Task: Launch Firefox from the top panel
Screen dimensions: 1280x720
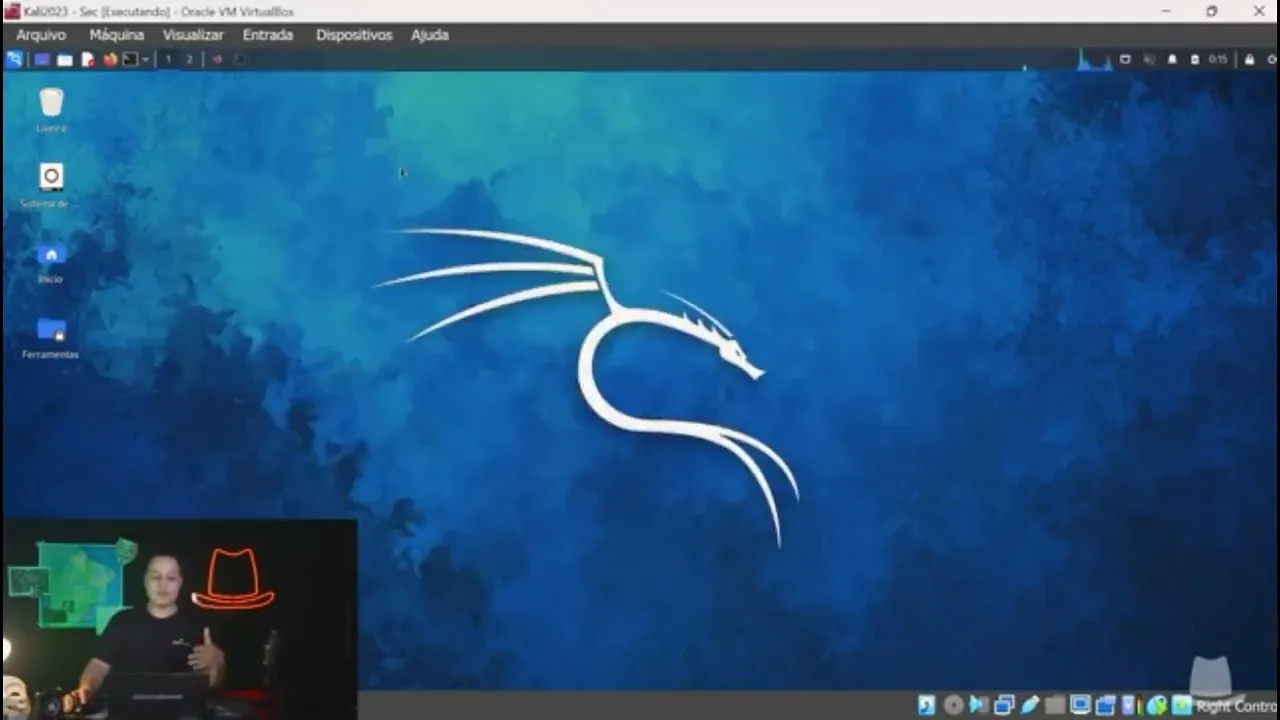Action: [110, 59]
